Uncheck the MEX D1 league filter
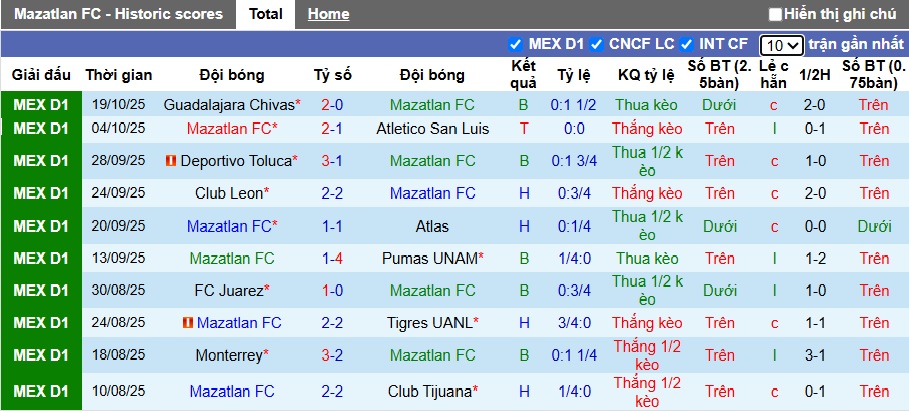 point(516,44)
